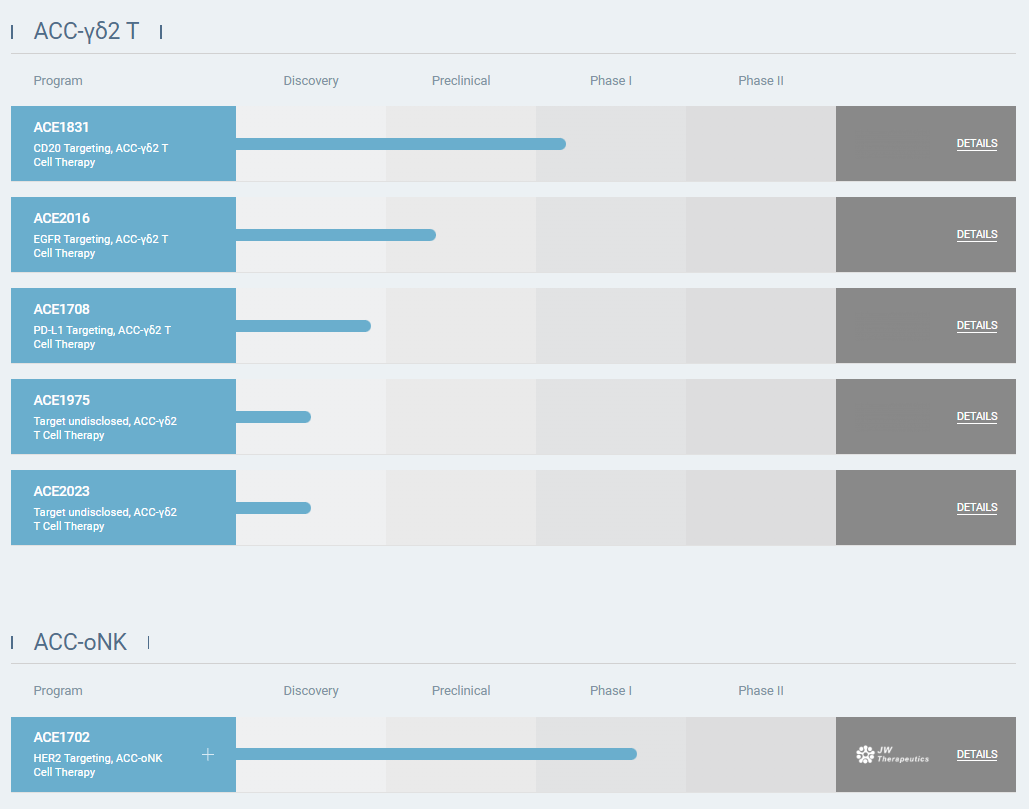This screenshot has height=809, width=1029.
Task: Expand the ACE1702 plus icon
Action: point(208,754)
